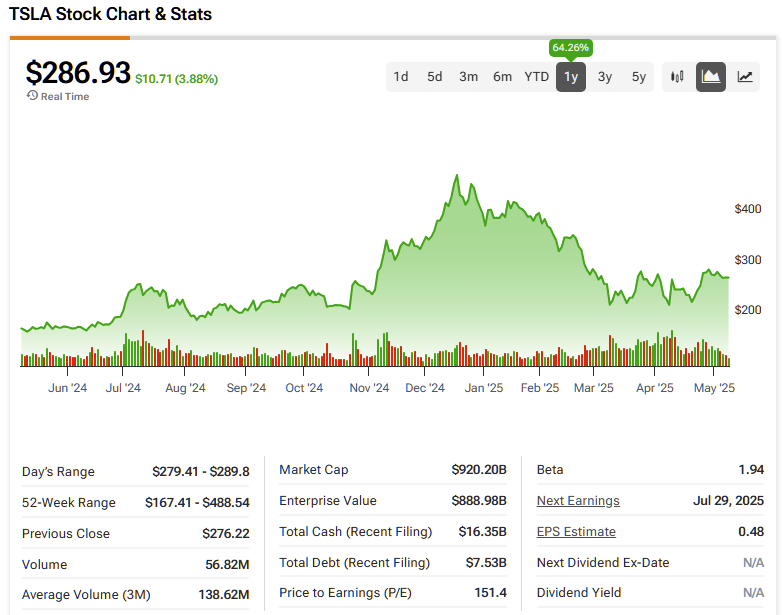Click the Beta value 1.94
782x615 pixels.
click(751, 469)
